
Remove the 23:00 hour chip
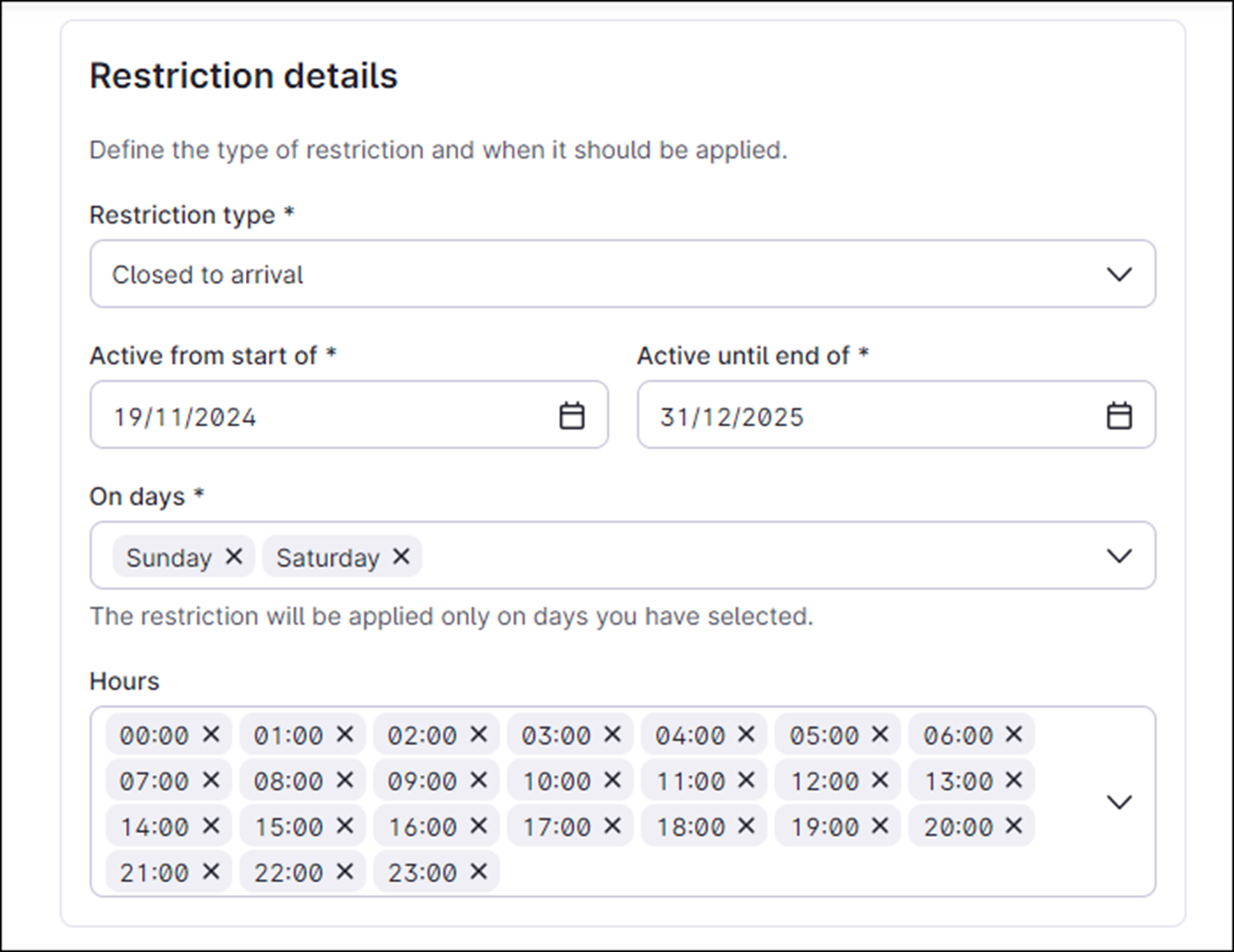[478, 872]
